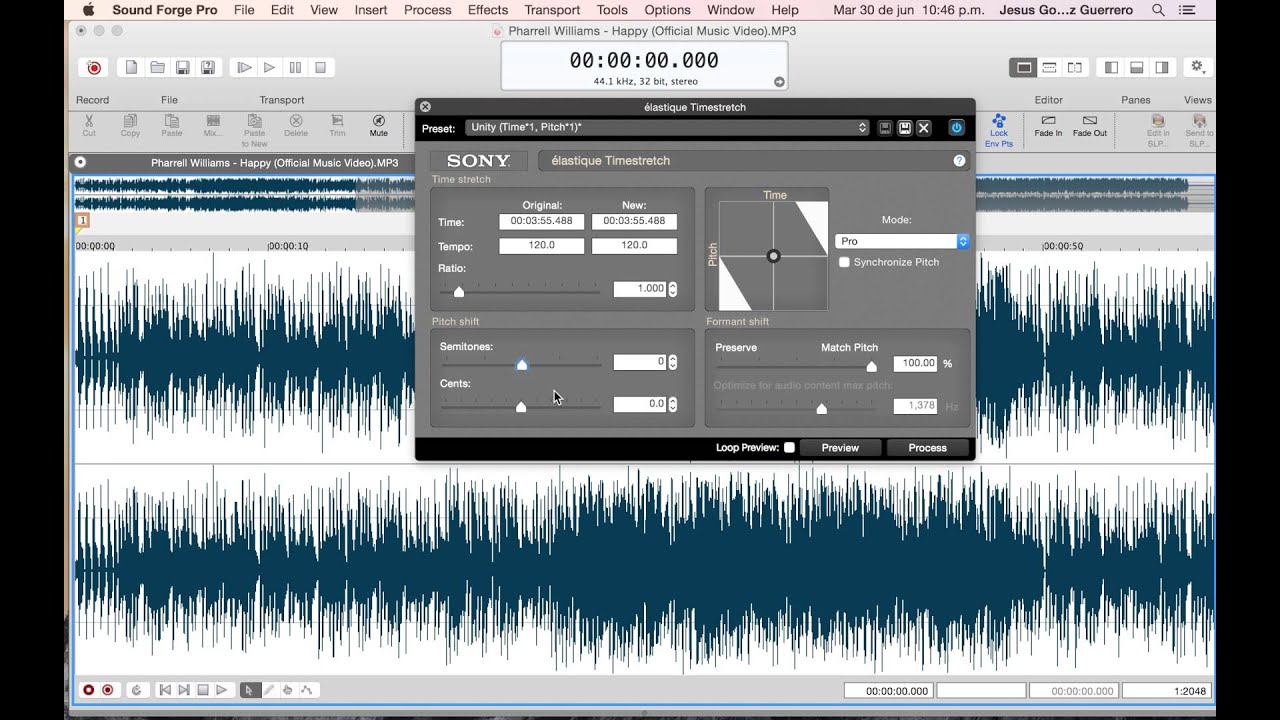The width and height of the screenshot is (1280, 720).
Task: Click the Ratio slider handle
Action: (x=459, y=292)
